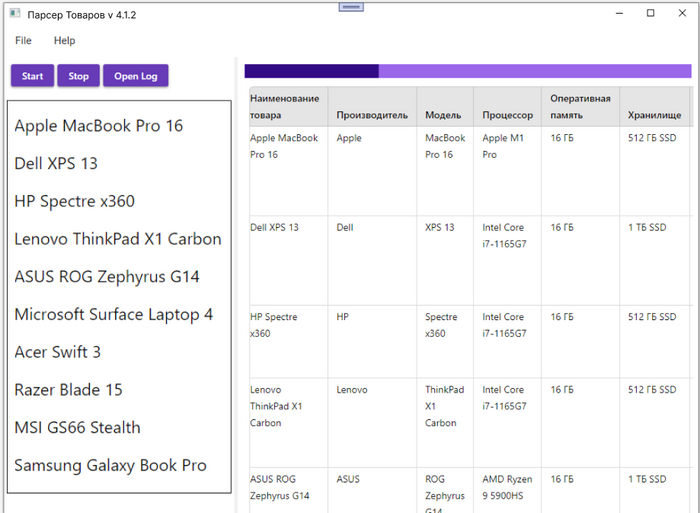The image size is (700, 513).
Task: Open the Help menu
Action: coord(64,41)
